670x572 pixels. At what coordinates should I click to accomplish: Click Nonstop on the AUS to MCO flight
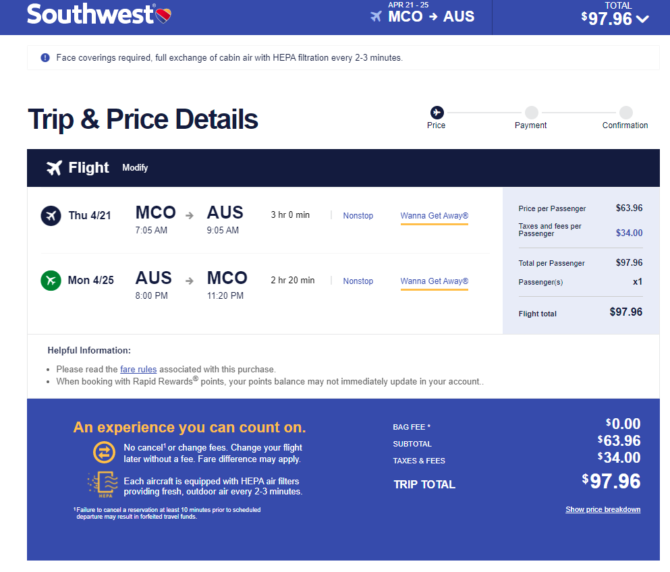pos(358,281)
